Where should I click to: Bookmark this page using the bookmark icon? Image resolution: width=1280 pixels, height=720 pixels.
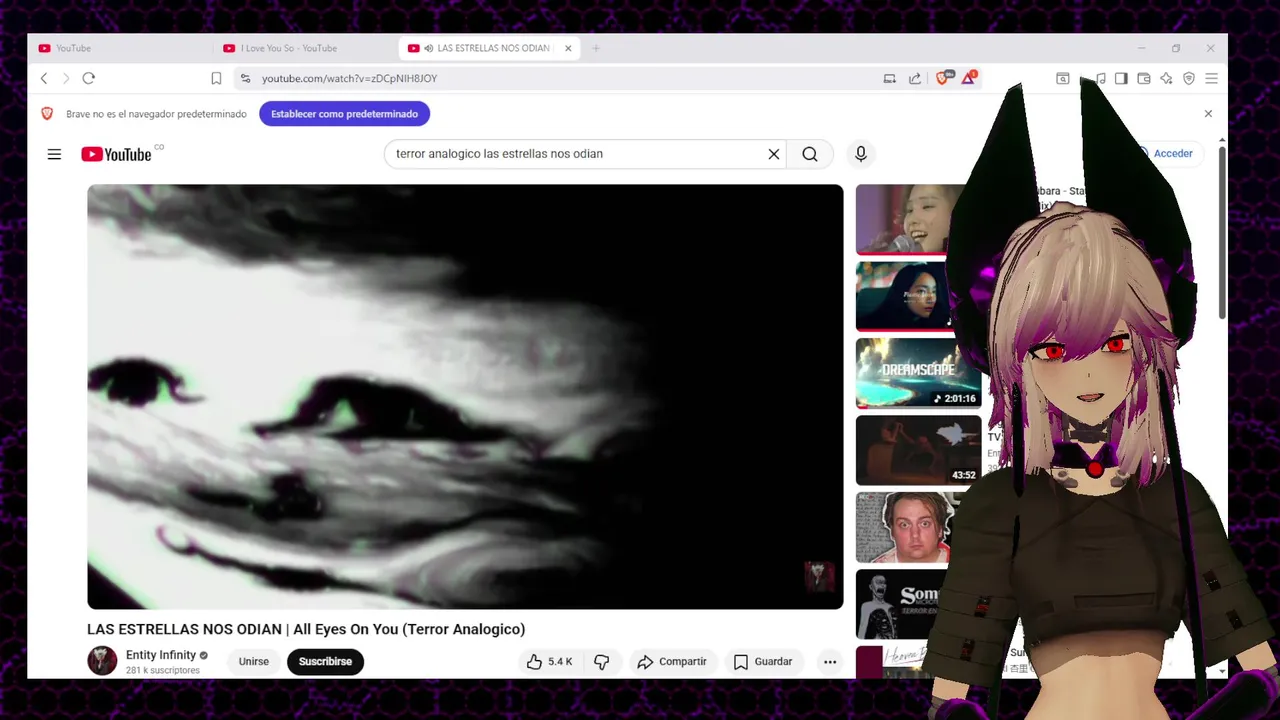click(x=216, y=78)
